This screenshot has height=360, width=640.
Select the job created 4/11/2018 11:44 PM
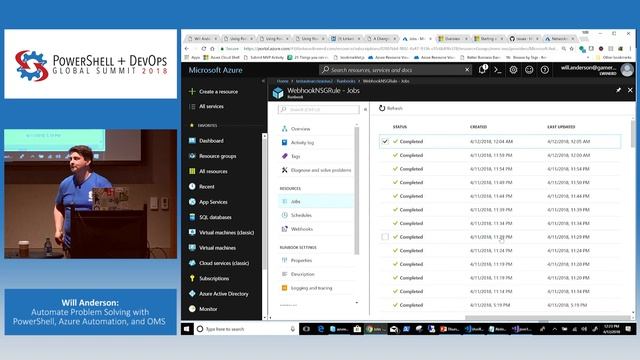pyautogui.click(x=500, y=196)
